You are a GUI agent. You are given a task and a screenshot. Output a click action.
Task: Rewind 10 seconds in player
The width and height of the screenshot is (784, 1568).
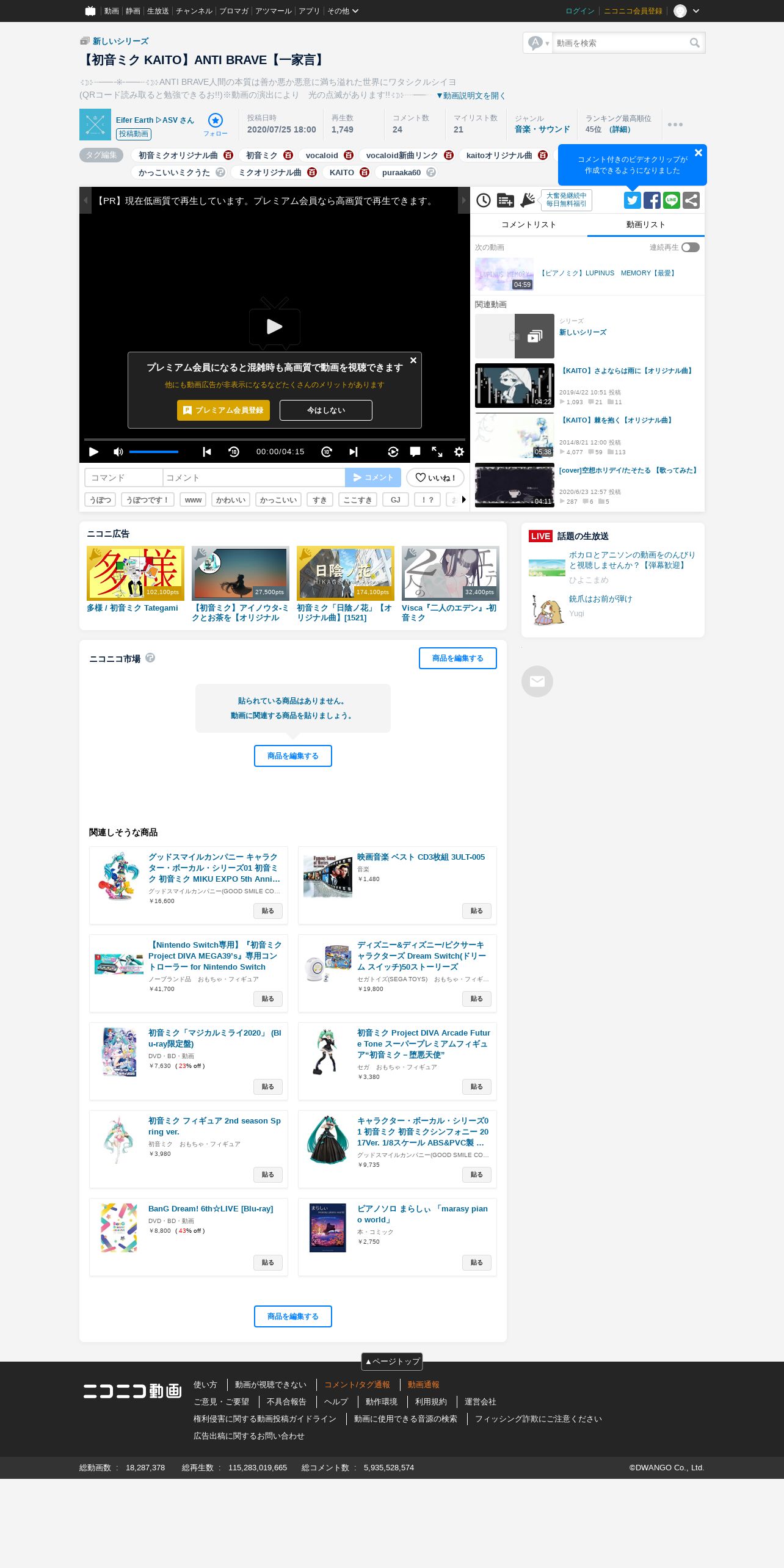(x=234, y=452)
